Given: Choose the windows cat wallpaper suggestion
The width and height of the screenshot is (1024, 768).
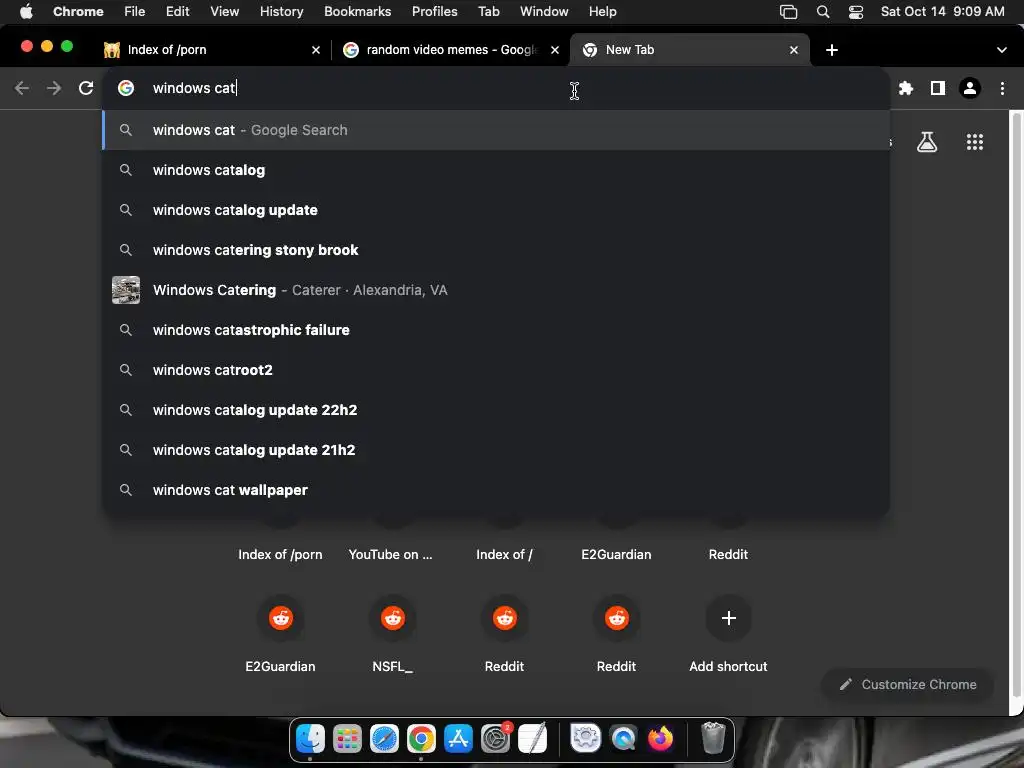Looking at the screenshot, I should coord(496,490).
